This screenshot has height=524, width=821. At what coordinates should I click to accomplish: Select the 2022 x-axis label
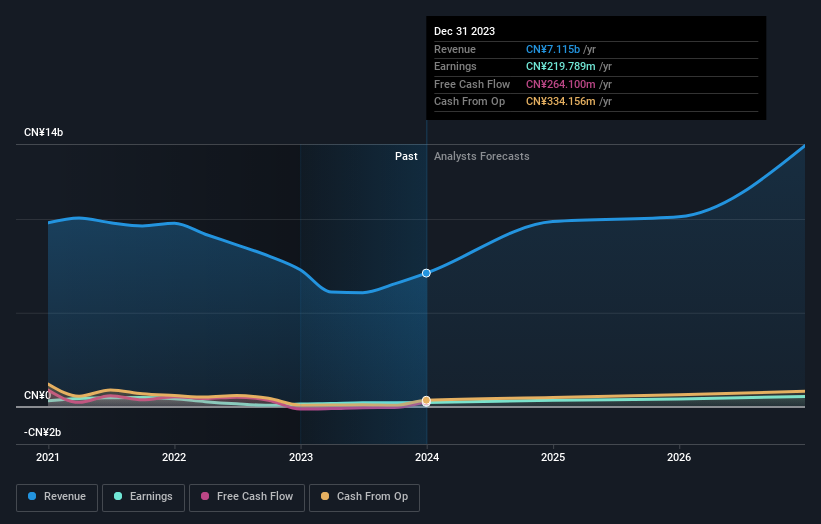click(x=174, y=457)
